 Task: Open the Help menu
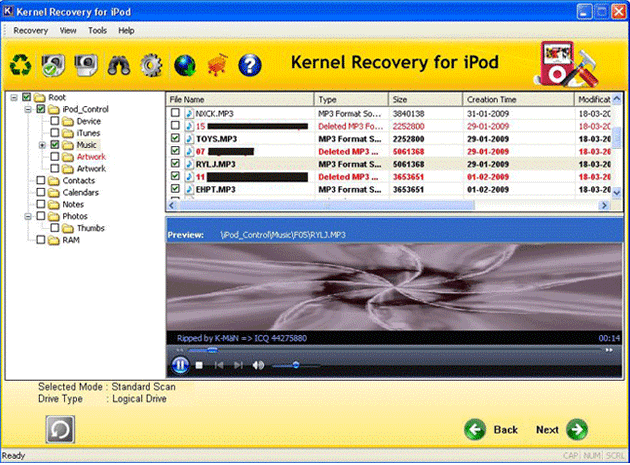(126, 31)
